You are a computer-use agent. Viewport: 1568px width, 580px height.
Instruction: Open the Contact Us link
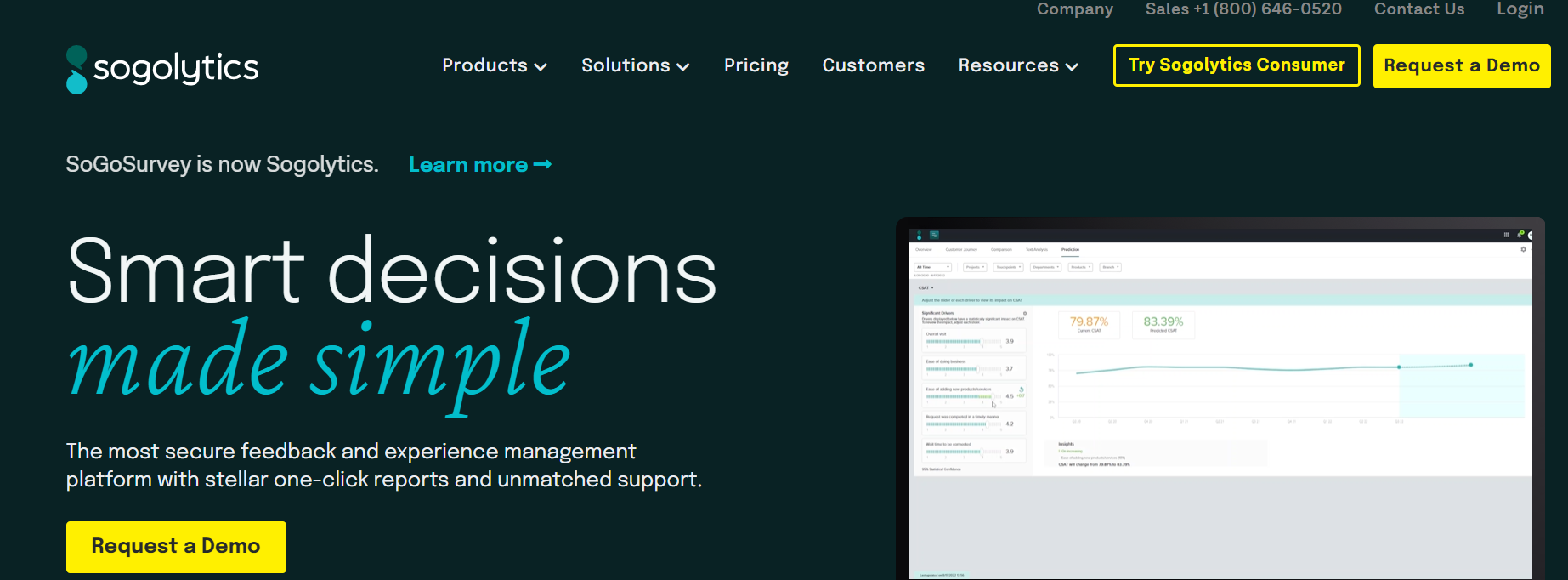1418,9
